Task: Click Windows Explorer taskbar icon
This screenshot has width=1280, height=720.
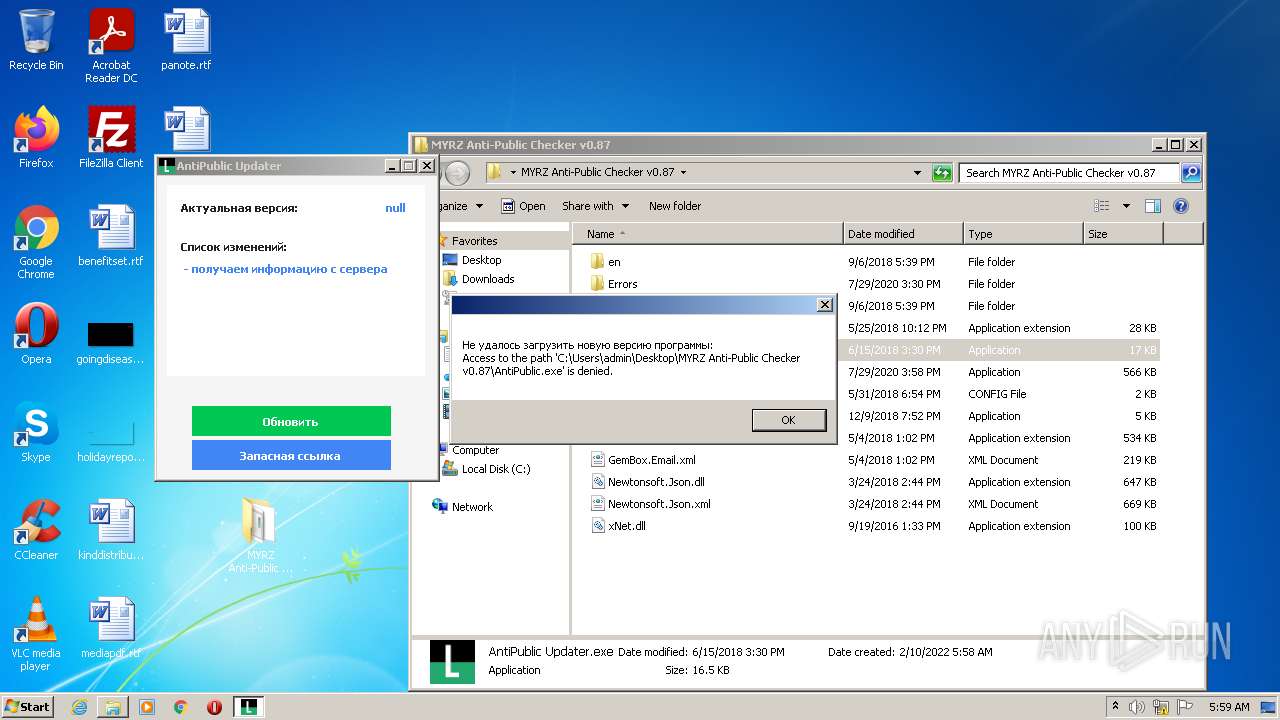Action: [x=113, y=707]
